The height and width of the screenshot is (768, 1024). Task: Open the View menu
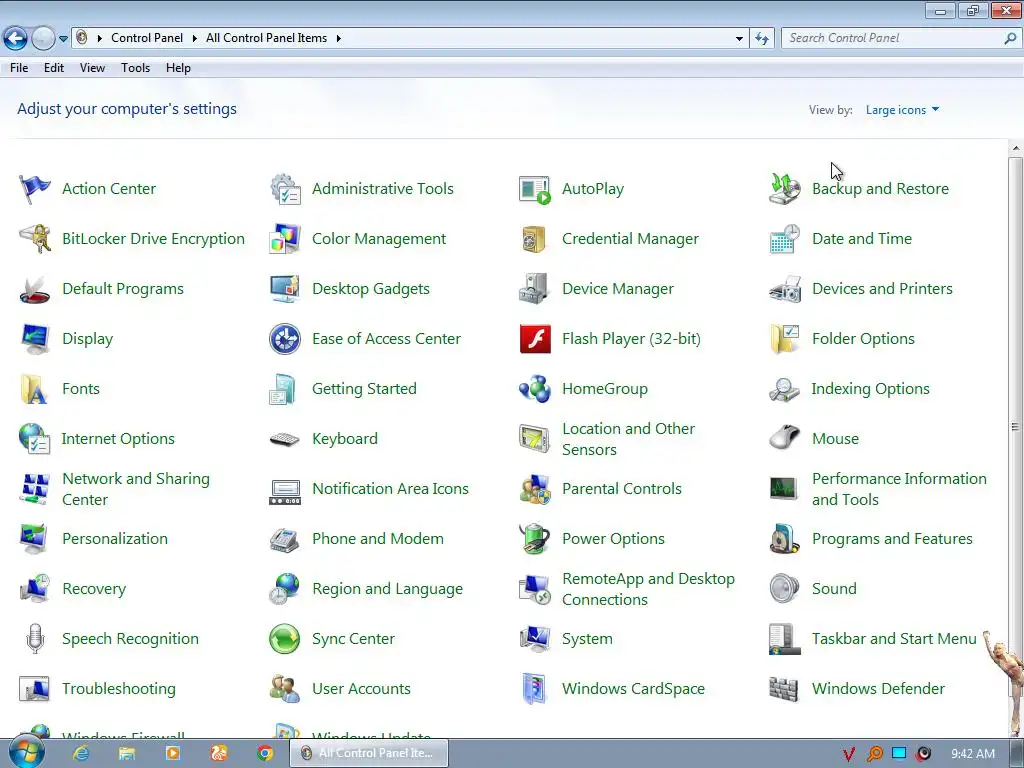click(92, 68)
